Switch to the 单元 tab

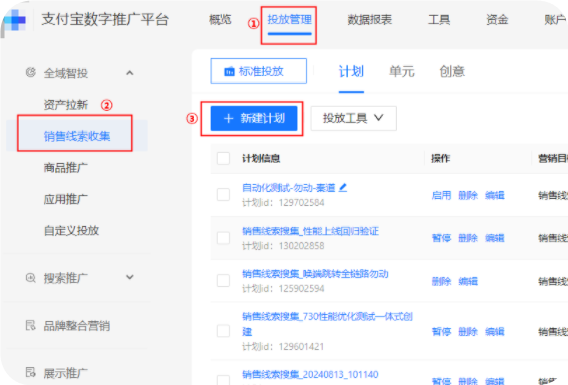point(401,71)
